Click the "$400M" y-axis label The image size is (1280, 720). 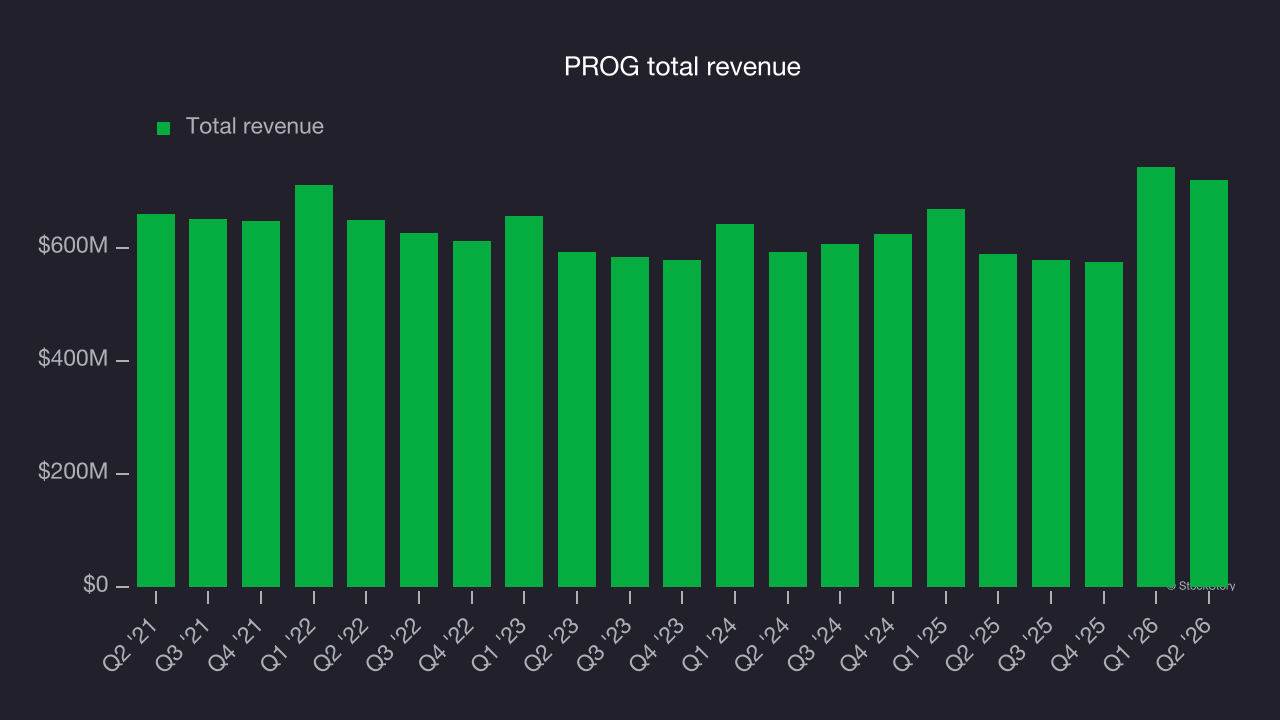(73, 359)
